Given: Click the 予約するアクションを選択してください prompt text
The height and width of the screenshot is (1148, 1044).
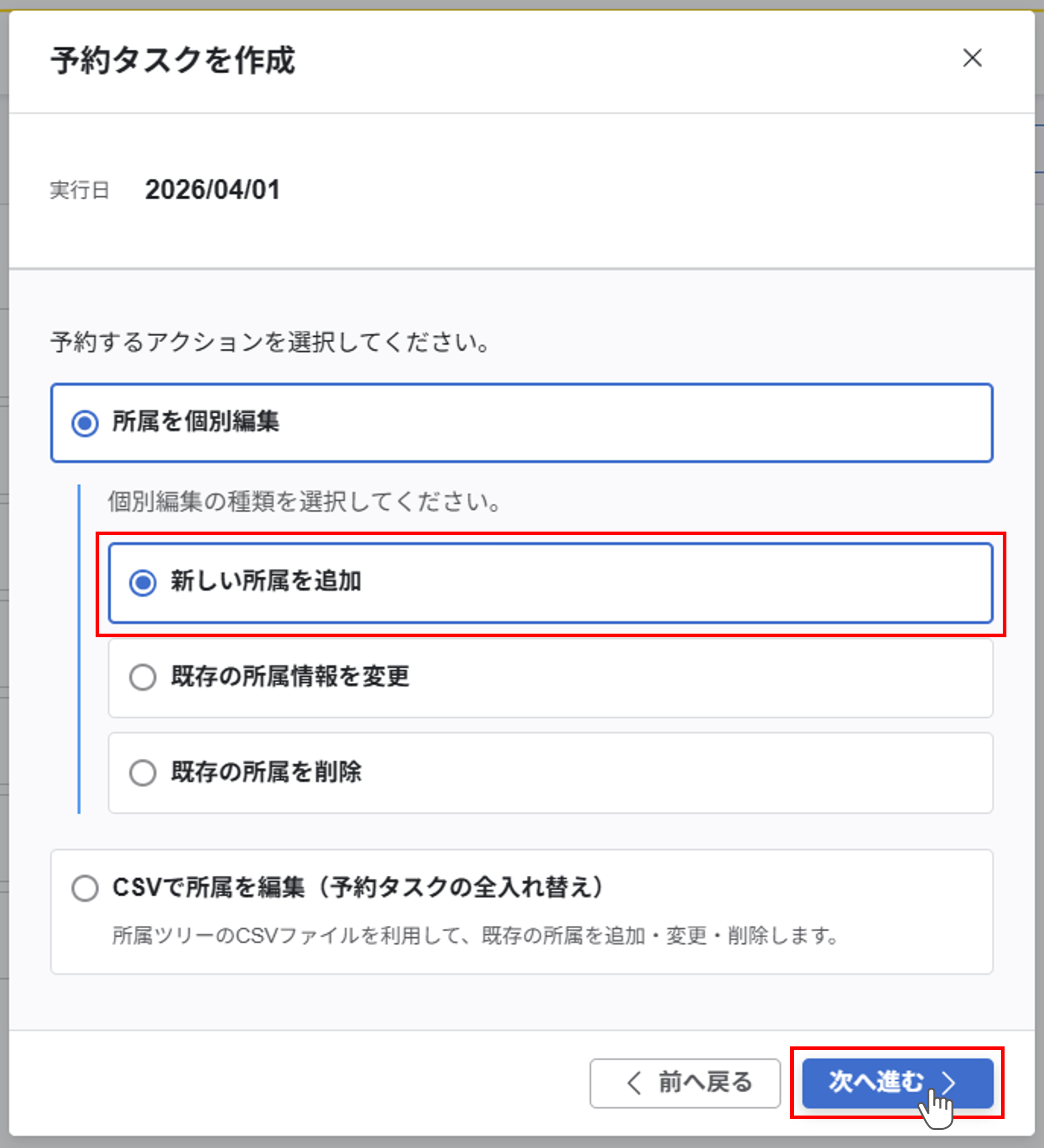Looking at the screenshot, I should [x=270, y=342].
